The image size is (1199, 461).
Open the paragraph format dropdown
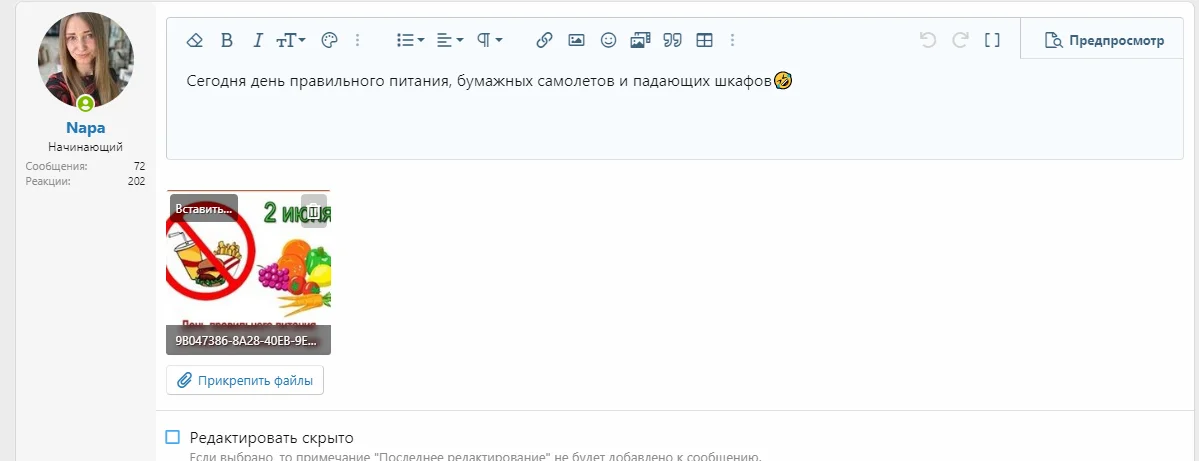(x=490, y=41)
